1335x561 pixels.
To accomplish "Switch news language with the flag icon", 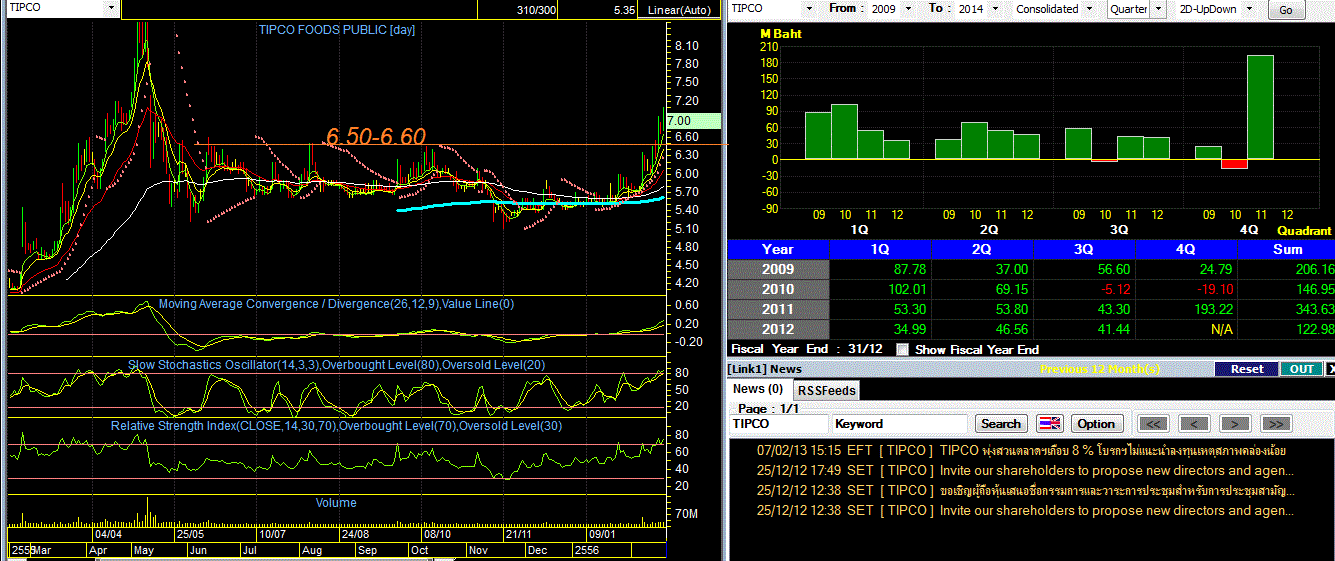I will [1050, 423].
